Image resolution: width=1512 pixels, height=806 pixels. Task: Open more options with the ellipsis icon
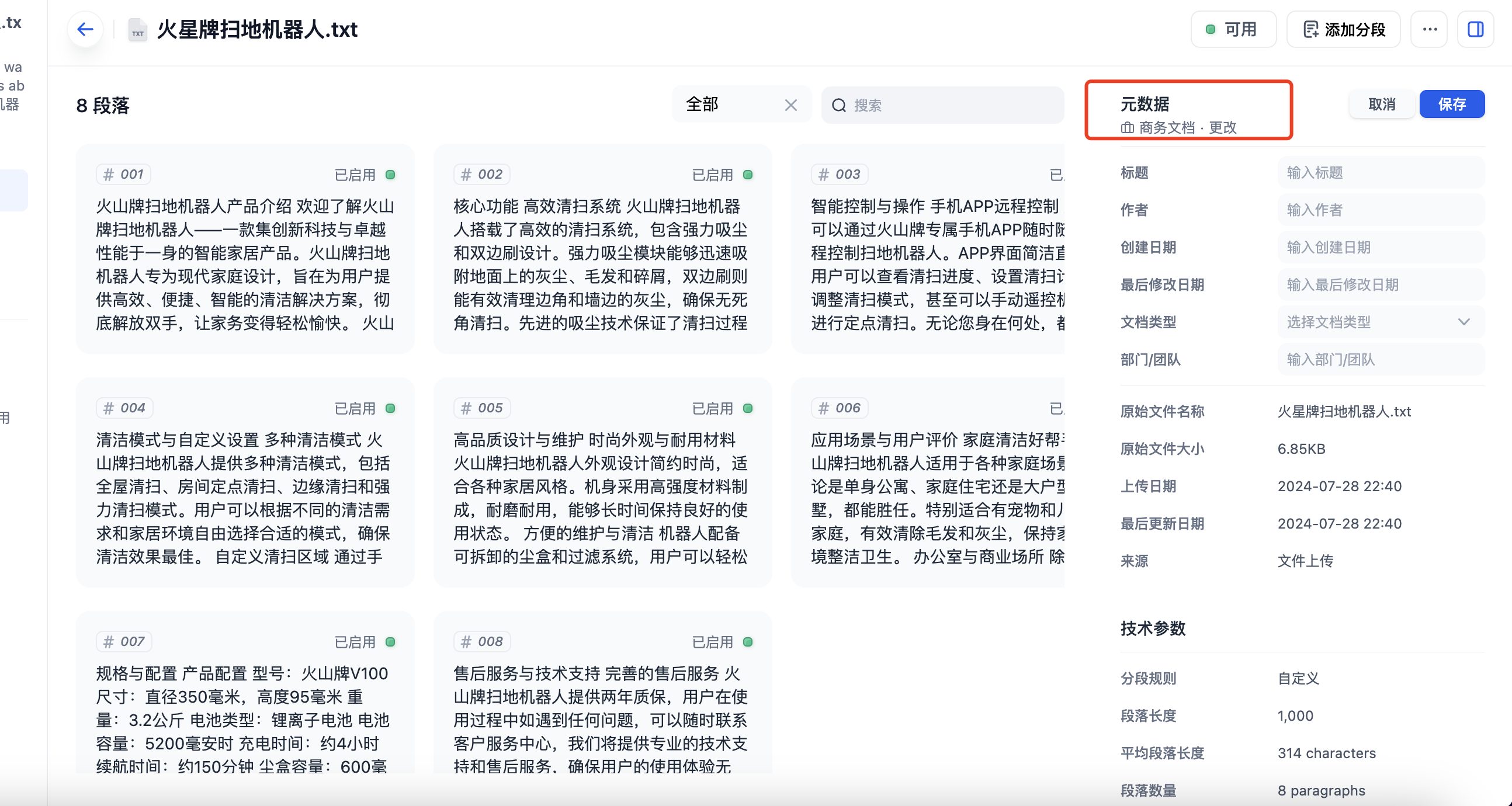tap(1429, 29)
